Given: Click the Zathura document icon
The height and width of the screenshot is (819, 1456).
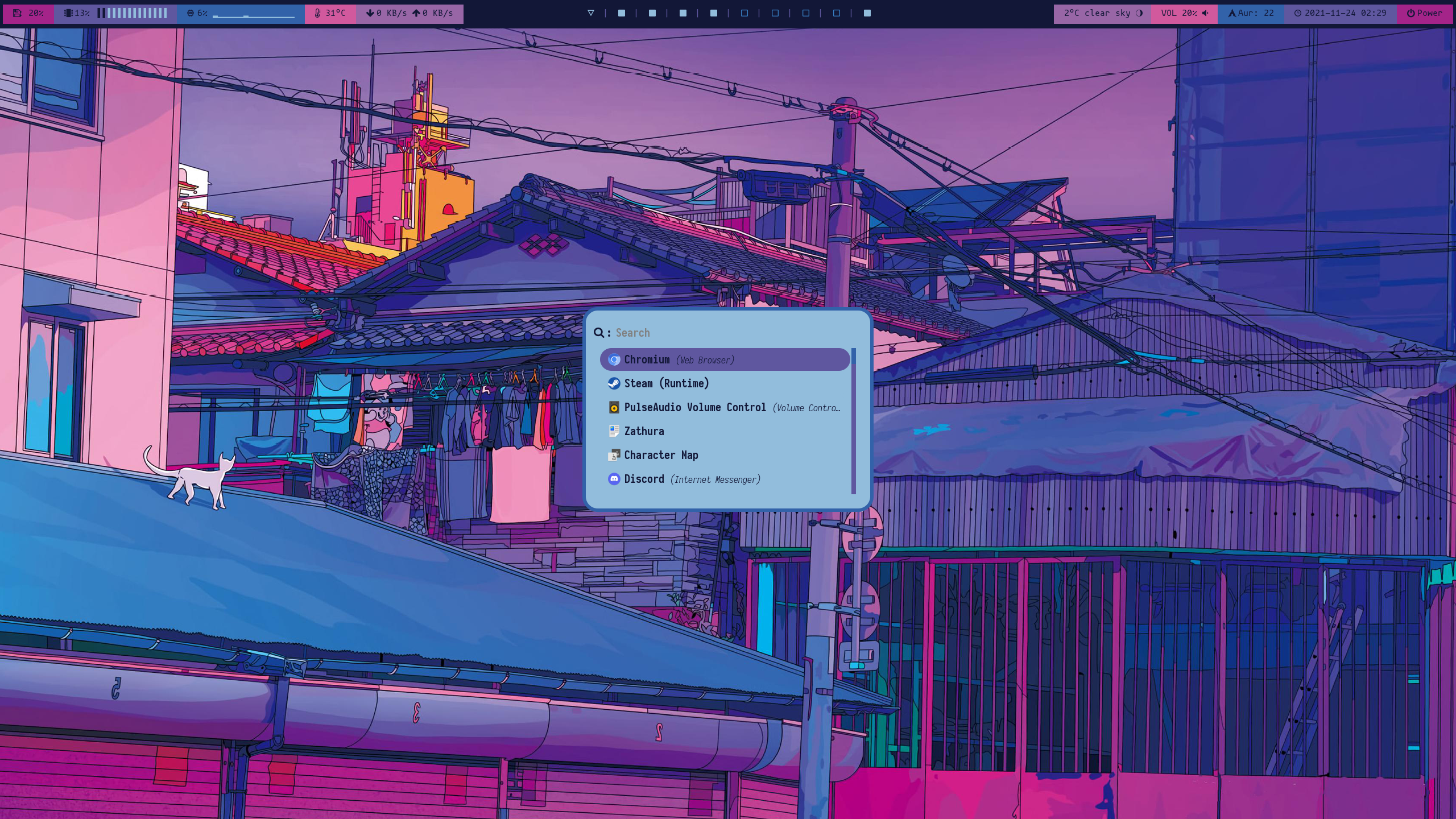Looking at the screenshot, I should click(x=614, y=431).
